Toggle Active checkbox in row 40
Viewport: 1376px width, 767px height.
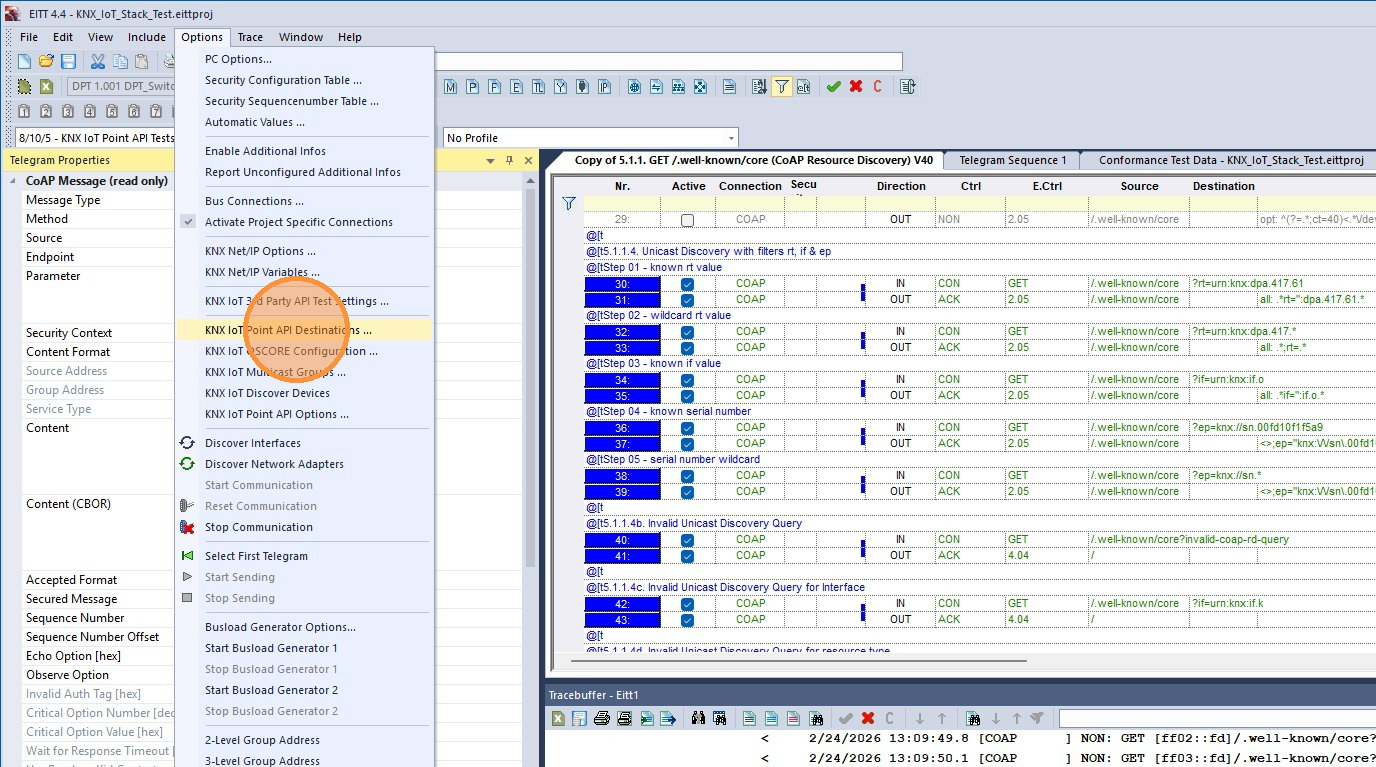tap(687, 540)
